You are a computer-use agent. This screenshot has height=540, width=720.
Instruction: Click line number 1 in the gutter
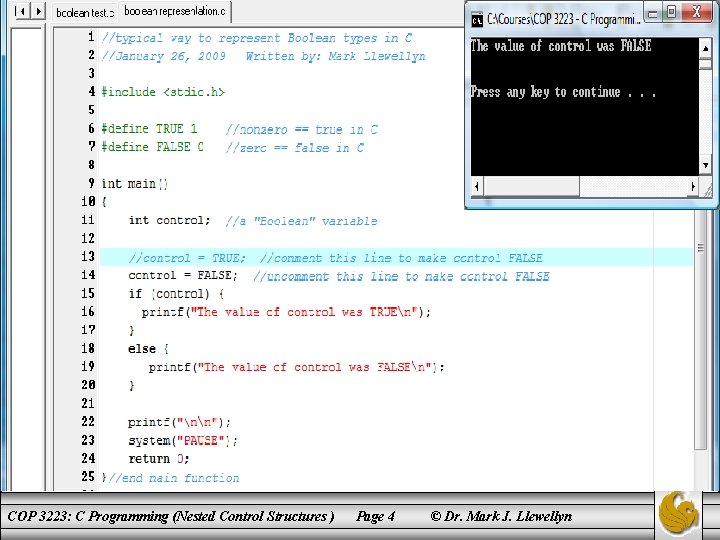click(91, 37)
